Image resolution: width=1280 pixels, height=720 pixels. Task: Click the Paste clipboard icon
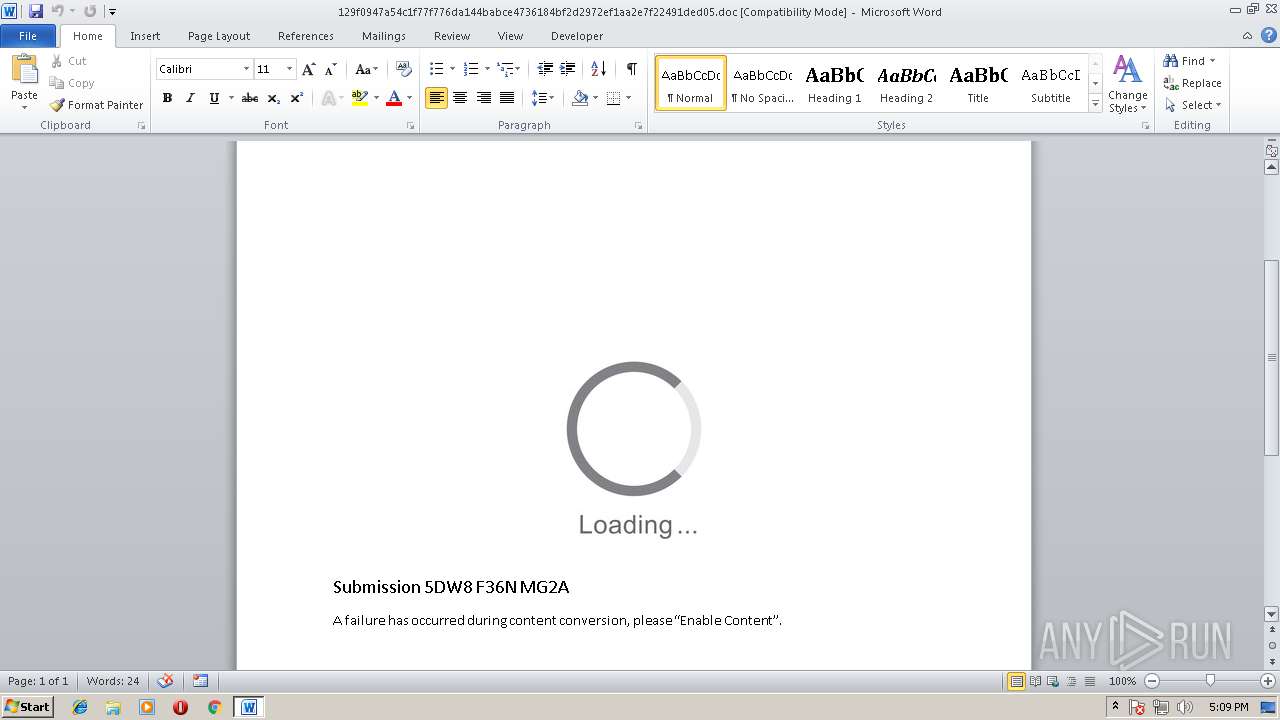[24, 70]
